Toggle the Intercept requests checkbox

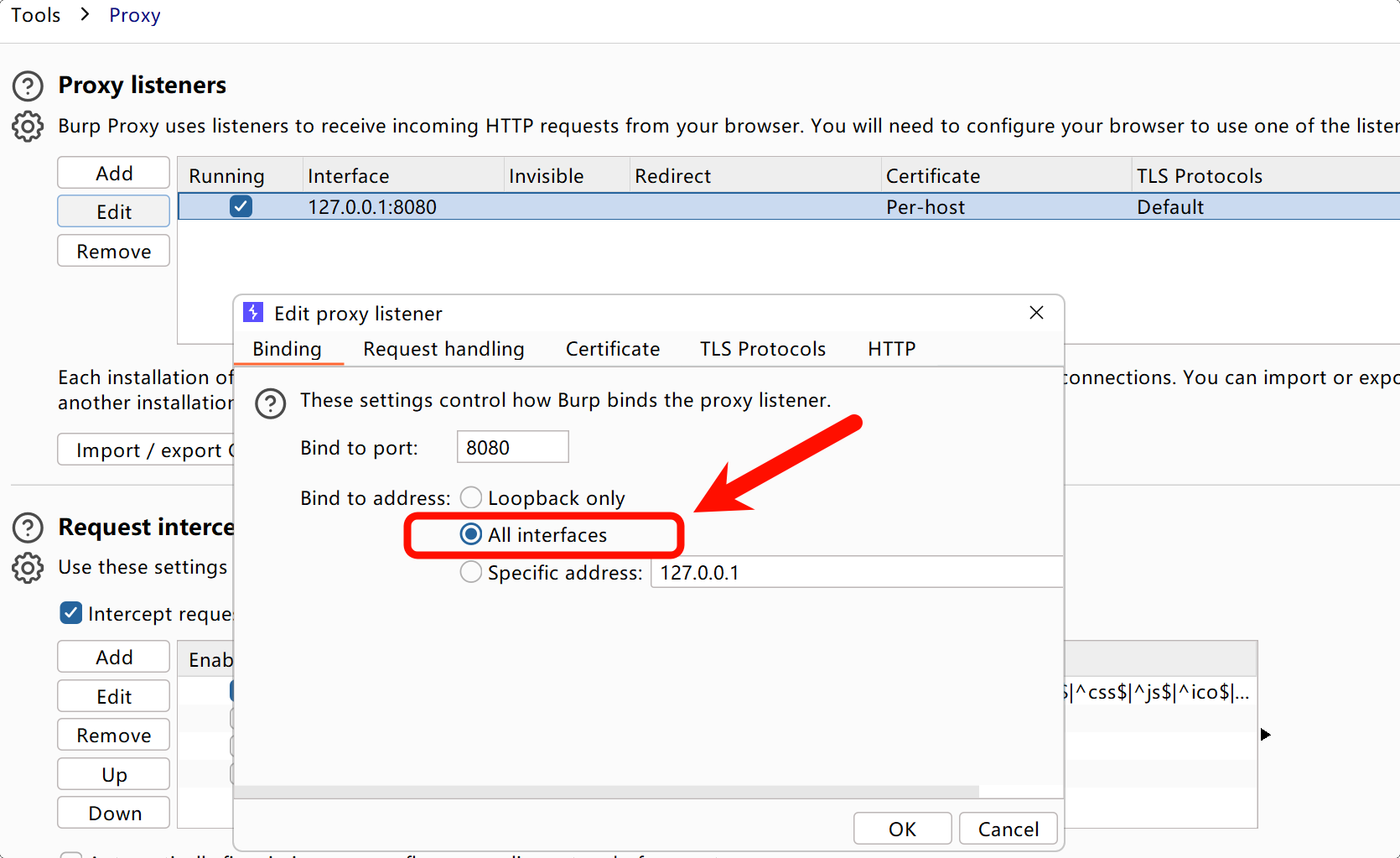pos(71,613)
